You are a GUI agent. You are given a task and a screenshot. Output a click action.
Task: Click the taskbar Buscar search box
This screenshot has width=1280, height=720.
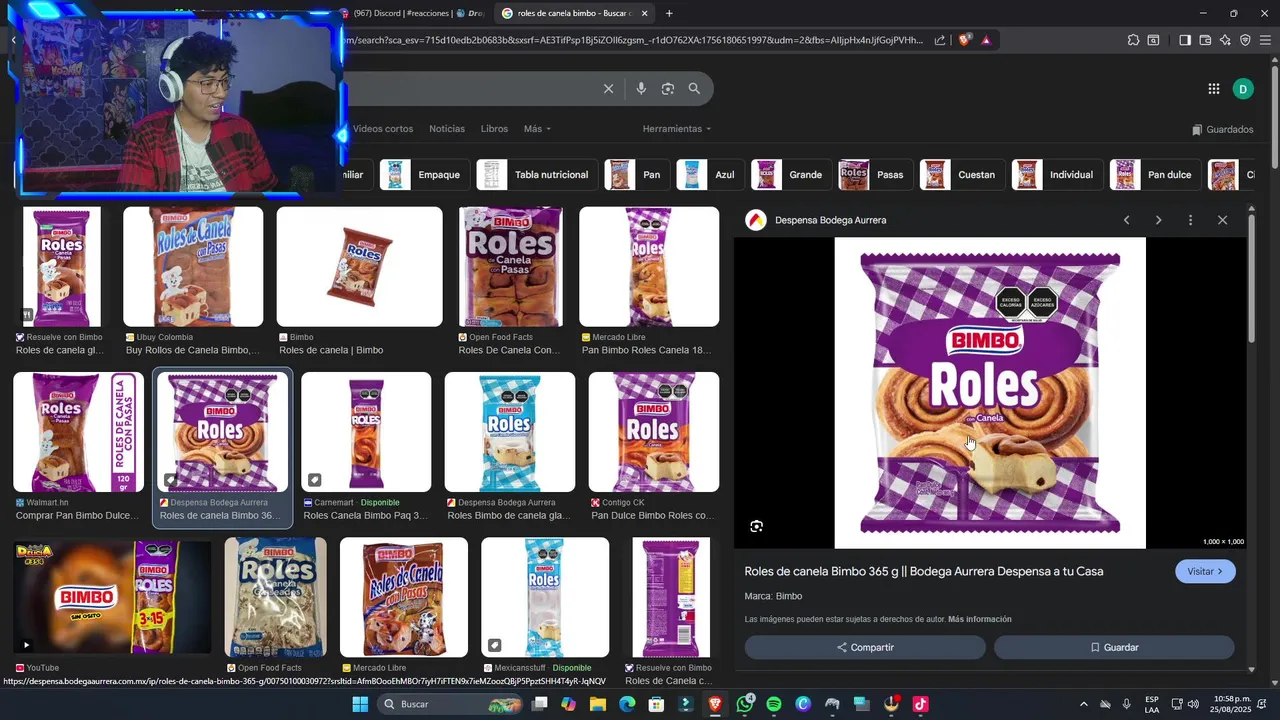click(452, 704)
